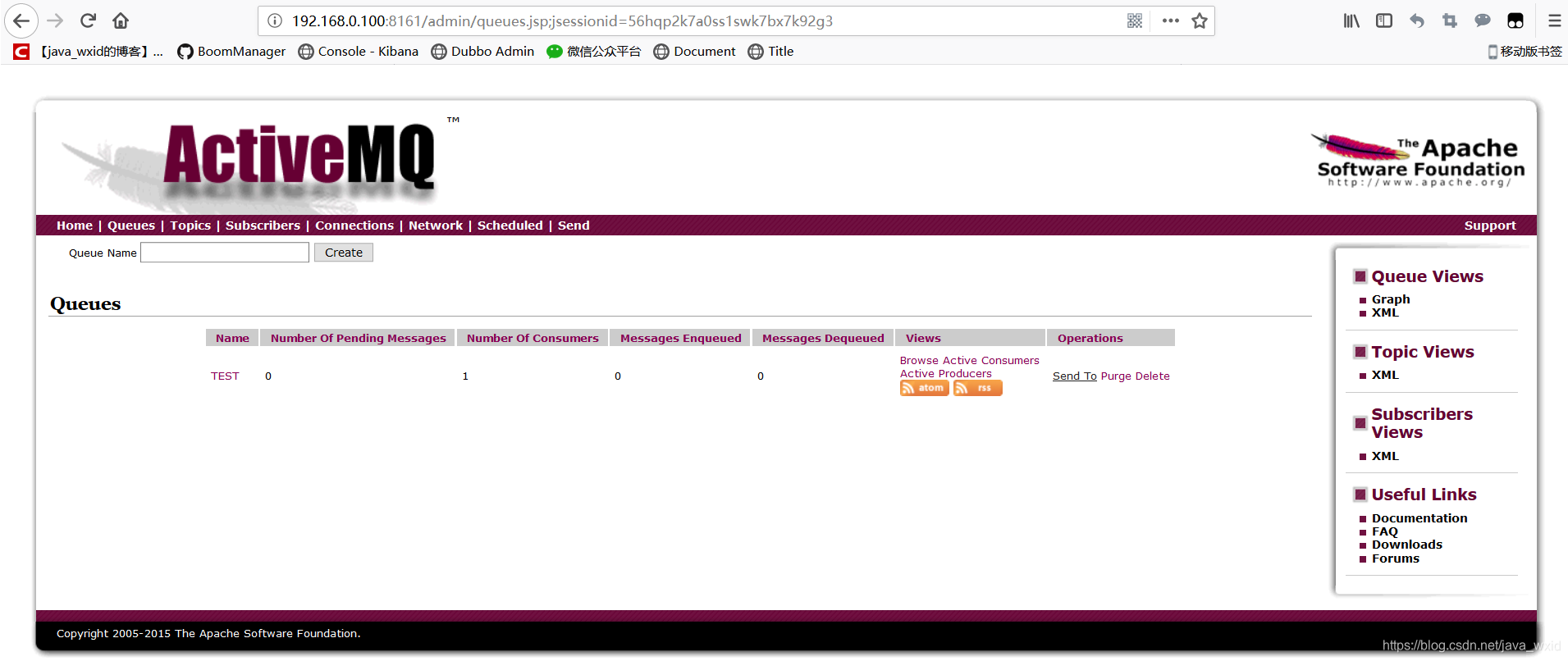Open mobile bookmarks 移动版书签 folder
This screenshot has height=661, width=1568.
click(x=1525, y=52)
